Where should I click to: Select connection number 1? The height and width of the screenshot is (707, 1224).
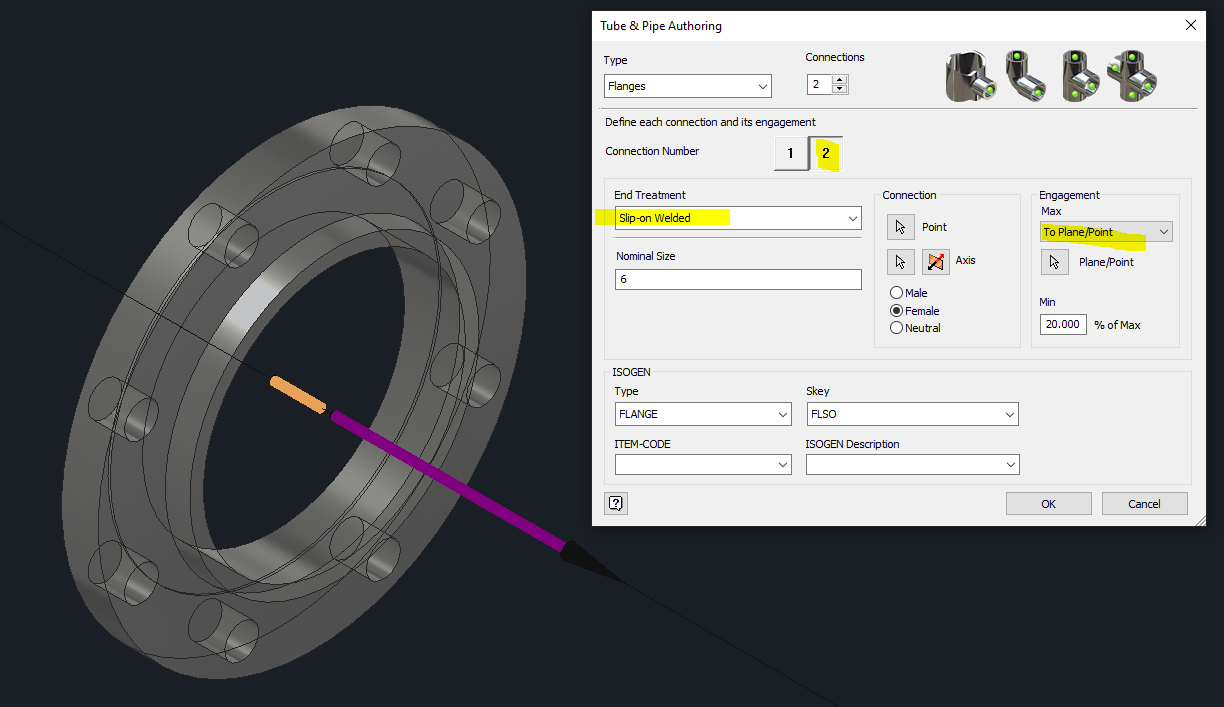pyautogui.click(x=790, y=154)
